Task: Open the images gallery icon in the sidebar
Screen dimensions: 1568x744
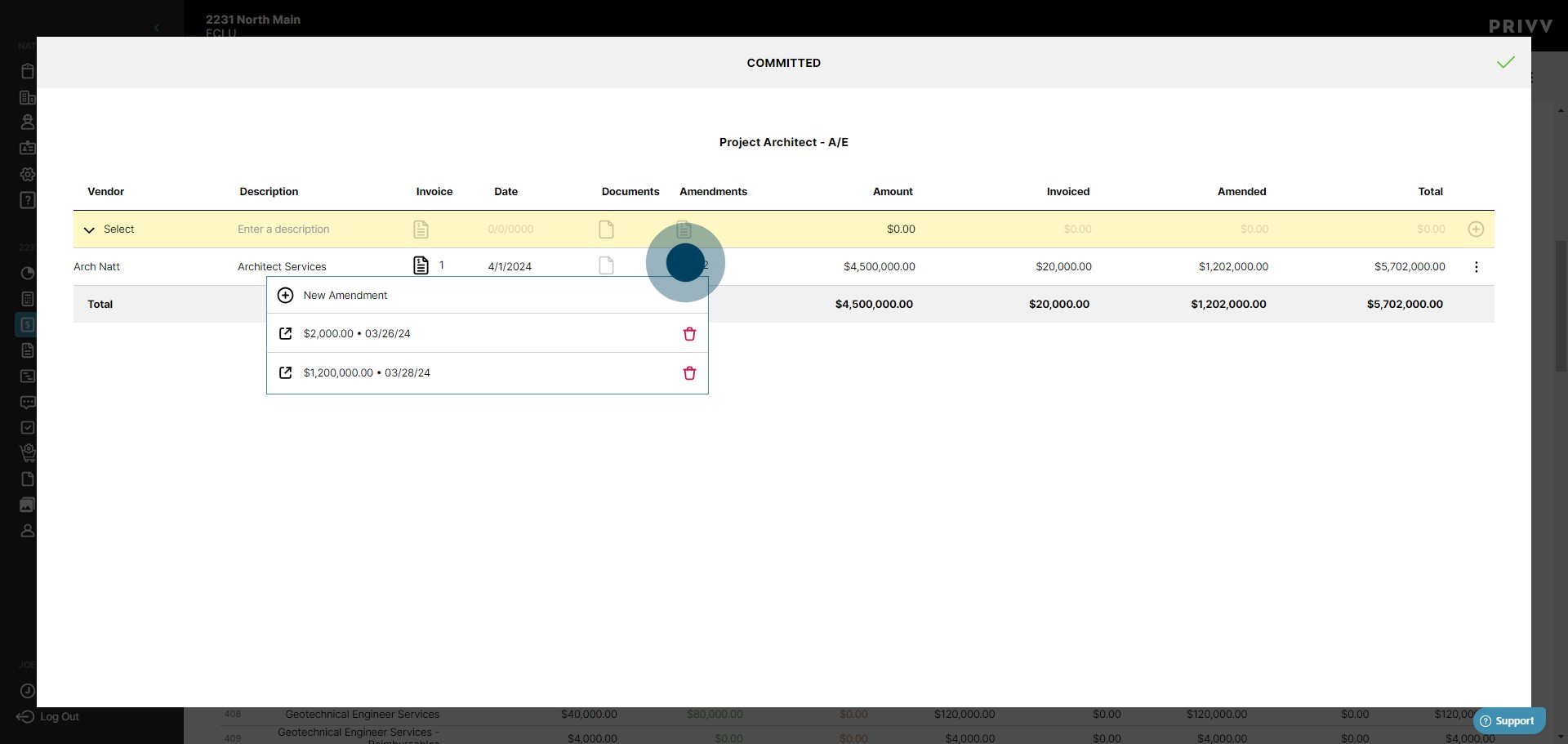Action: point(27,505)
